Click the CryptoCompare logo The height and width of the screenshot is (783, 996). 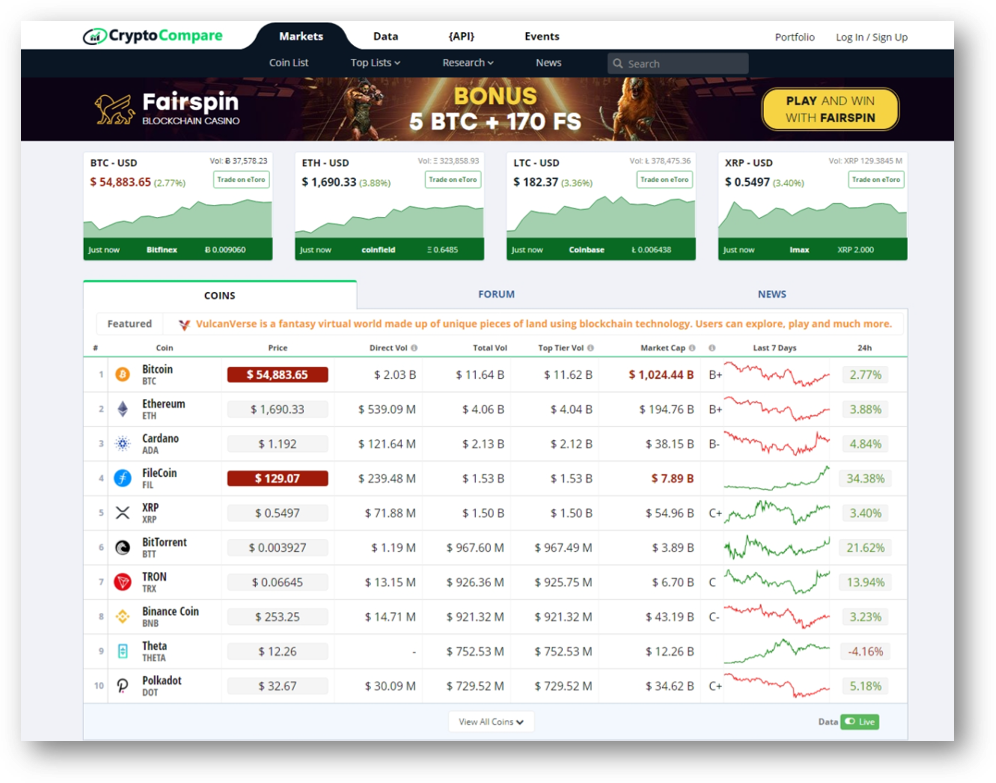152,36
